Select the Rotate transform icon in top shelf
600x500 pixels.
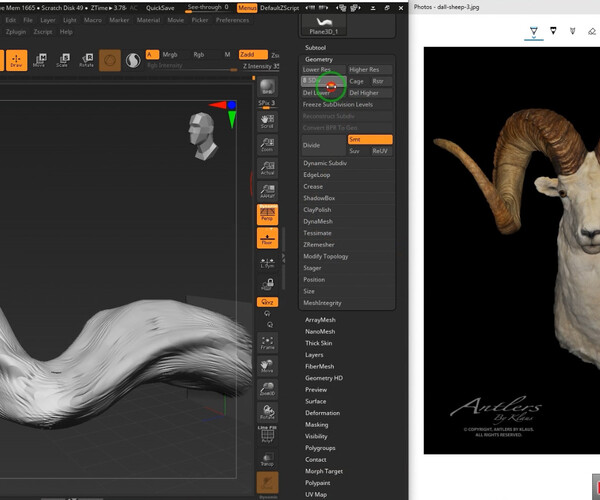click(86, 60)
